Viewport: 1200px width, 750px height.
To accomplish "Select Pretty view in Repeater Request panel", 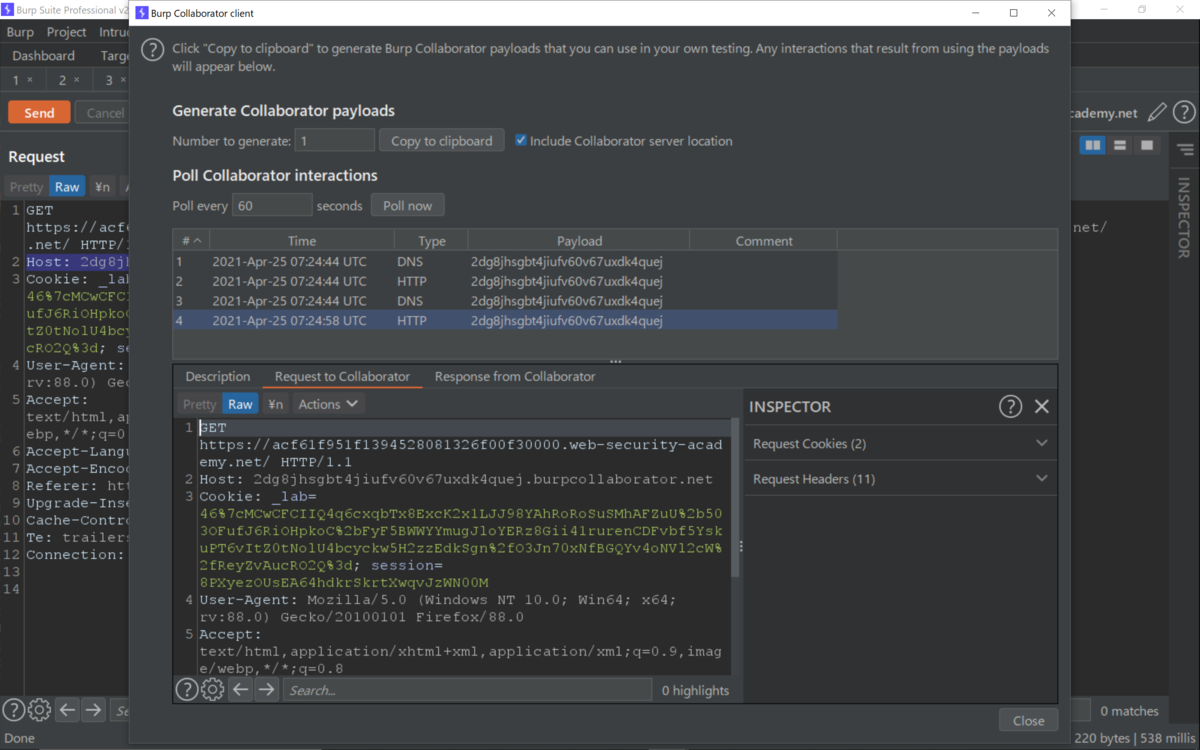I will point(26,187).
